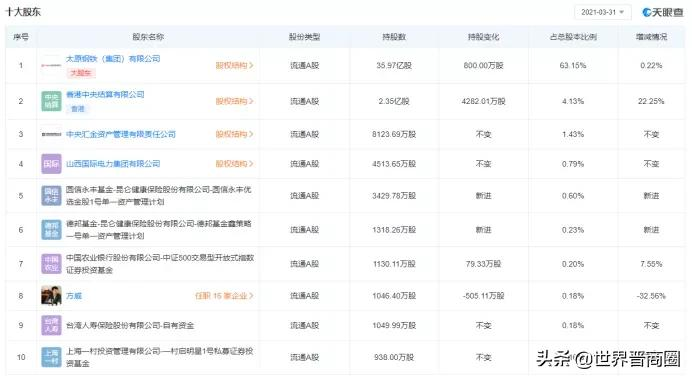Open 任职15家企业 link in 方威 row
This screenshot has width=692, height=379.
pos(224,296)
